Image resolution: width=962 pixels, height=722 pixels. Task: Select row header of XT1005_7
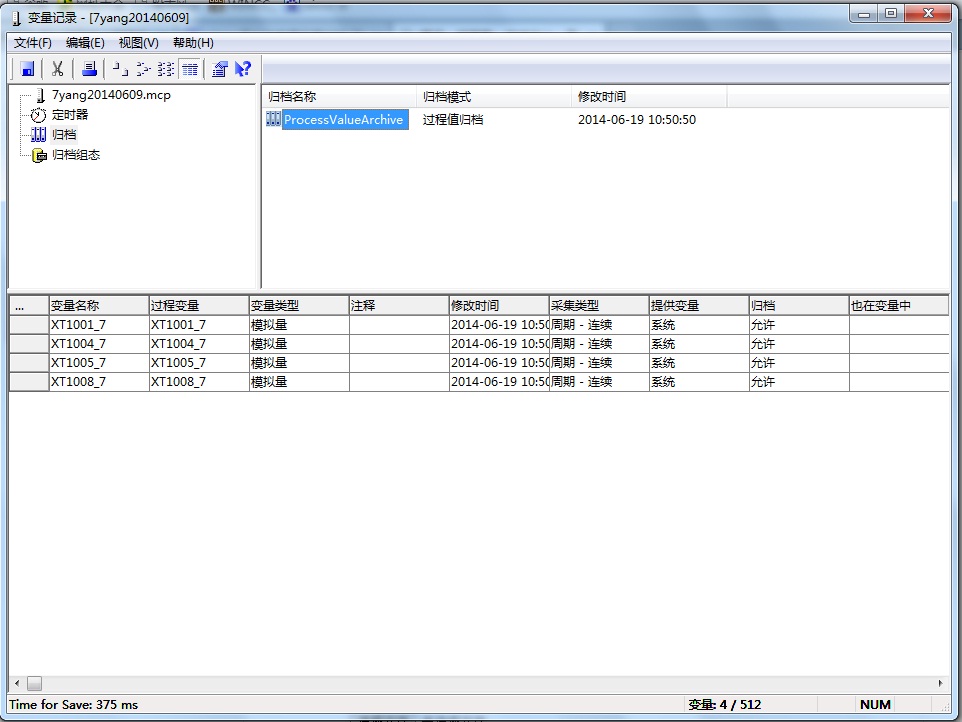(29, 363)
